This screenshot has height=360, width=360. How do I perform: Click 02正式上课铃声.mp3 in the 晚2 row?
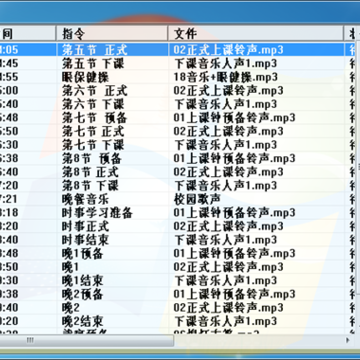pyautogui.click(x=228, y=308)
